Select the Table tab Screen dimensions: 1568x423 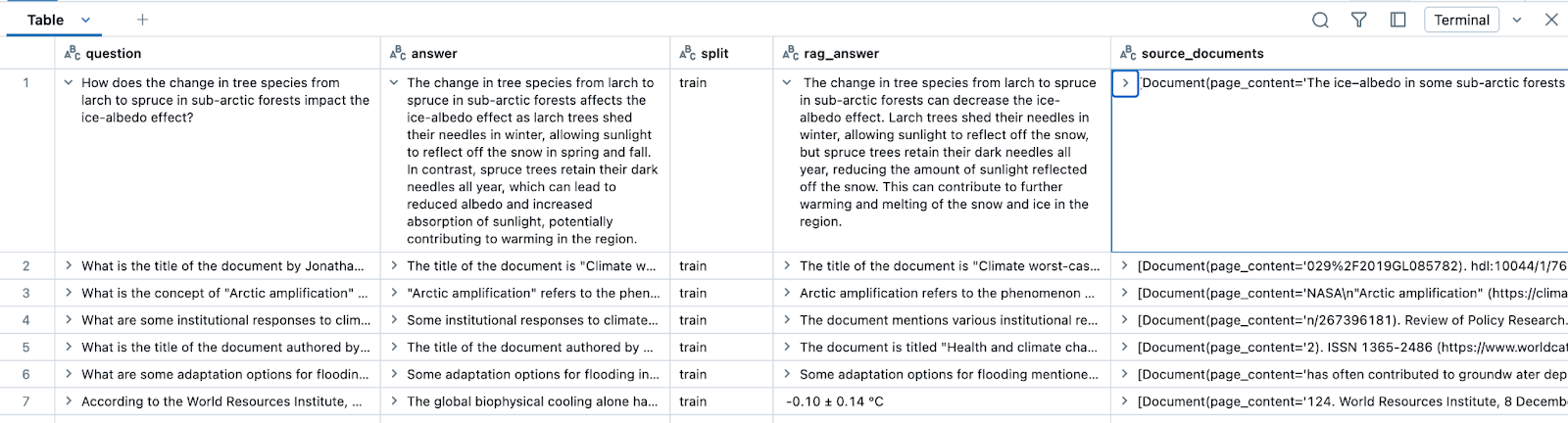click(x=45, y=20)
